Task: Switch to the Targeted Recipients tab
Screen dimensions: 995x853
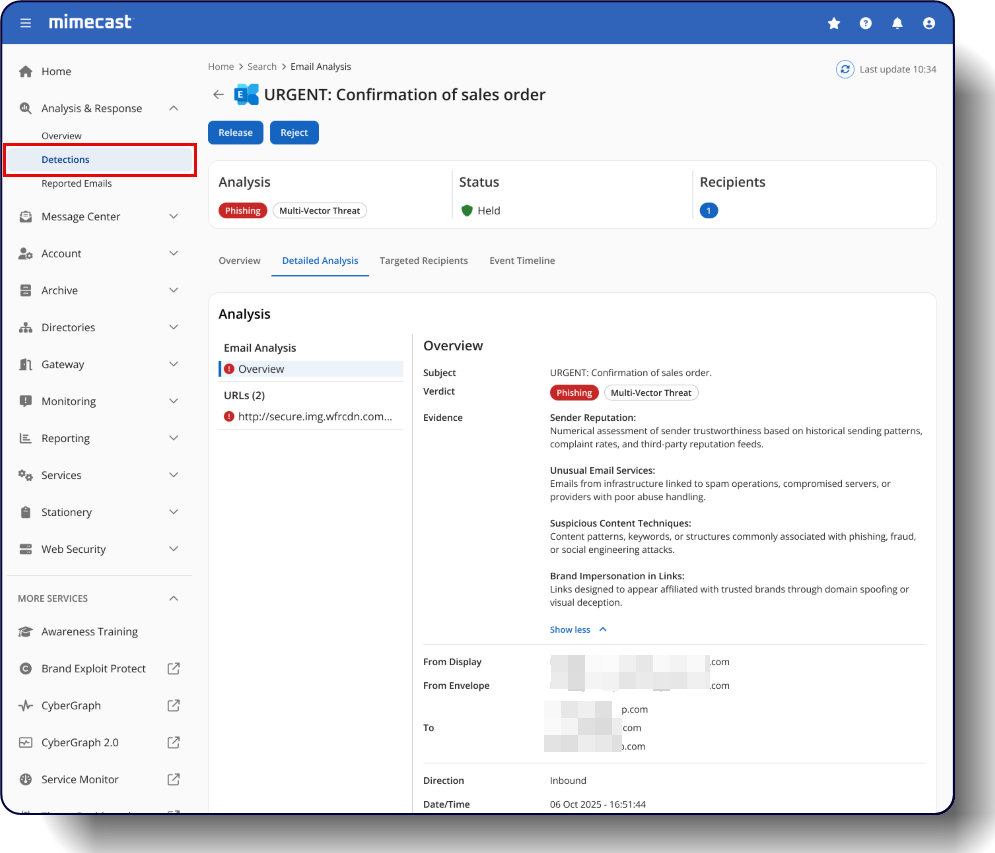Action: tap(423, 261)
